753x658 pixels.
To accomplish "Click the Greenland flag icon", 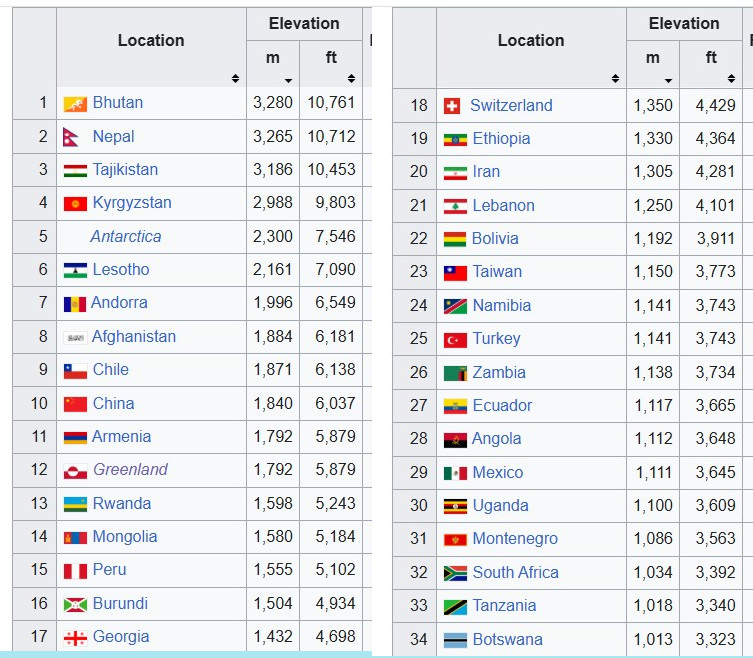I will [75, 470].
